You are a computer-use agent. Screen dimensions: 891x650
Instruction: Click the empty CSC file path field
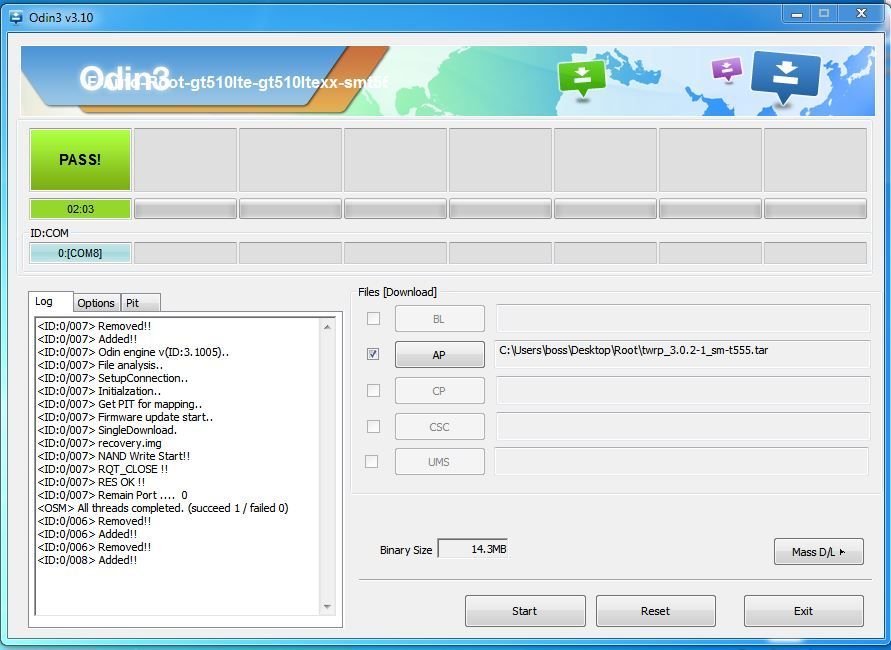coord(682,426)
